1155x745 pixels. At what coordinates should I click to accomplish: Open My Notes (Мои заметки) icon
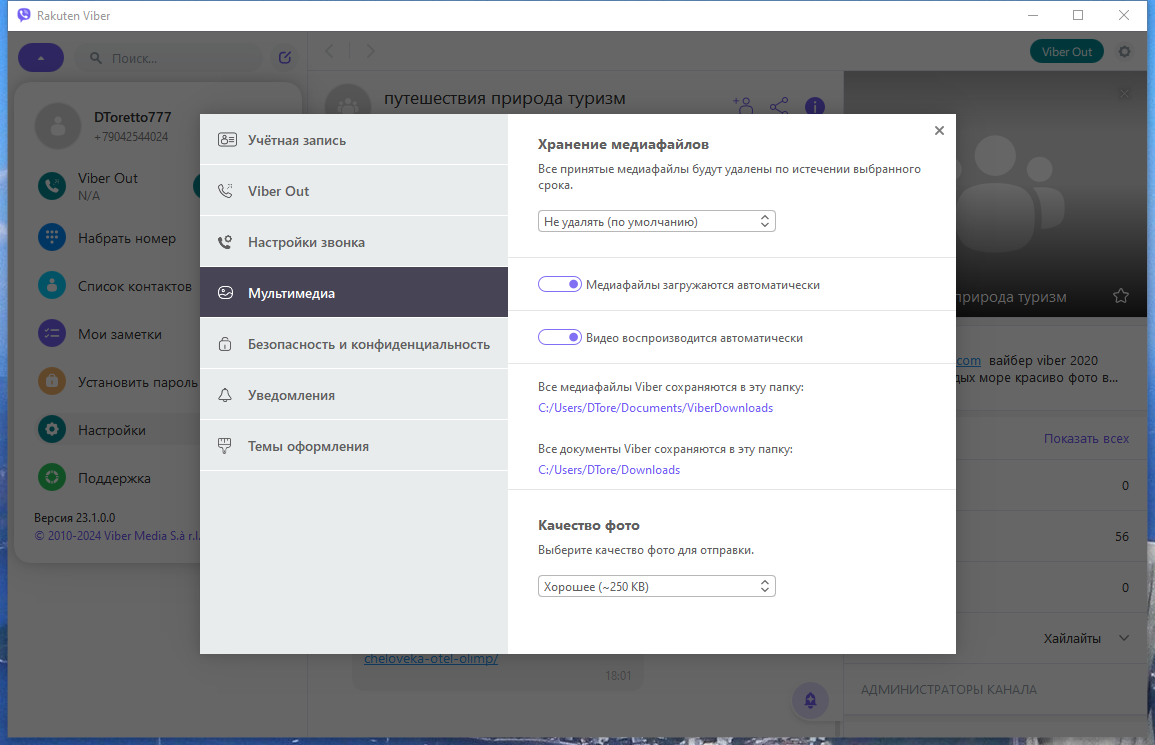point(52,333)
